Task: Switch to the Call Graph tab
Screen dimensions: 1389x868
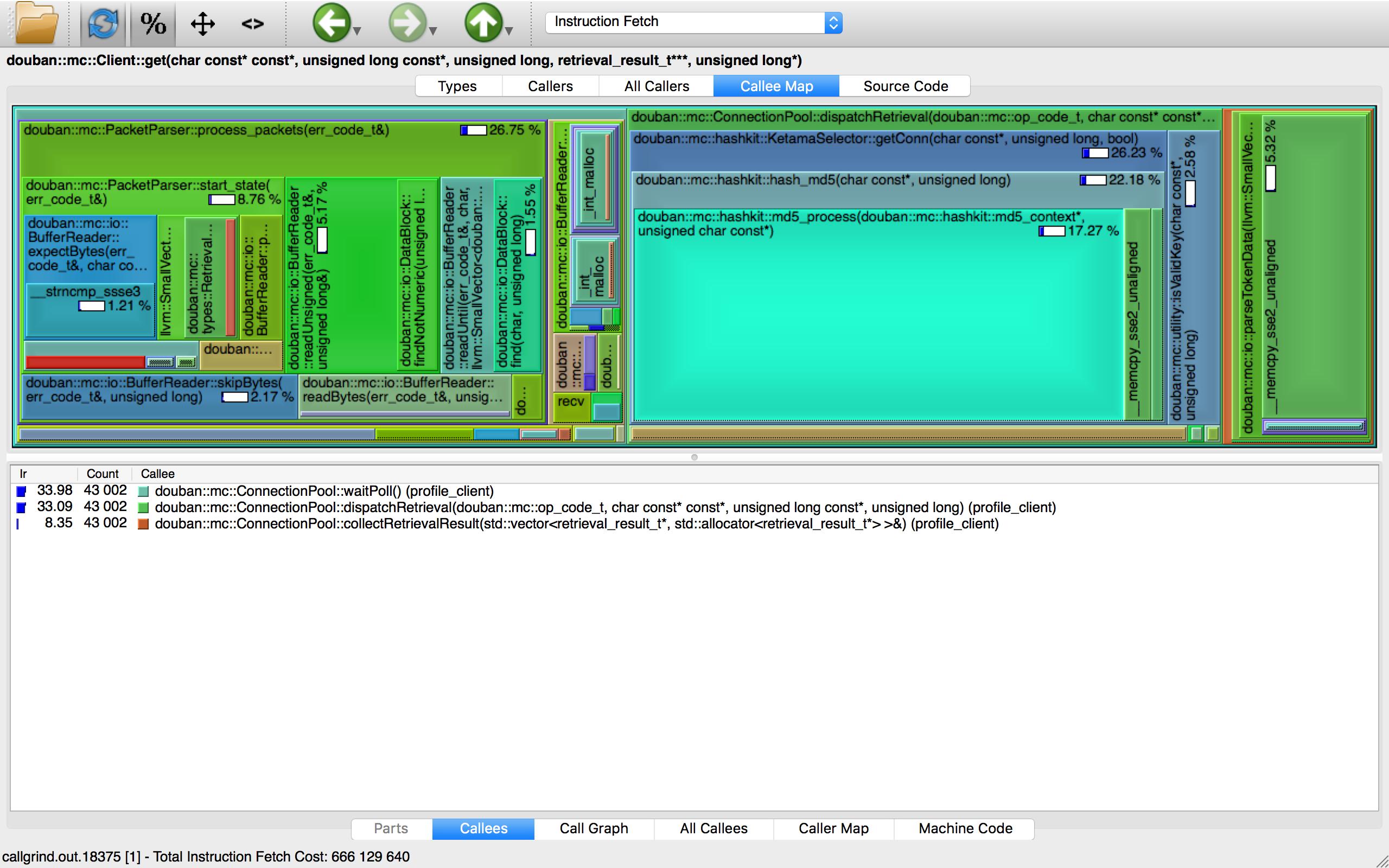Action: (594, 828)
